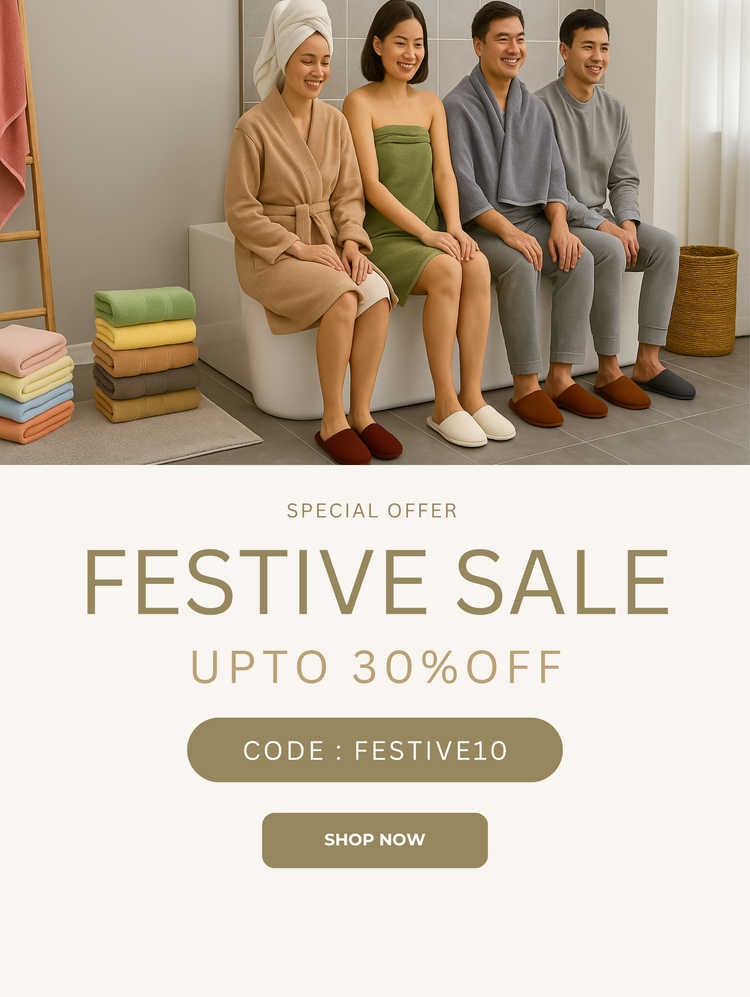The image size is (750, 997).
Task: Select the woven wicker basket
Action: (x=702, y=300)
